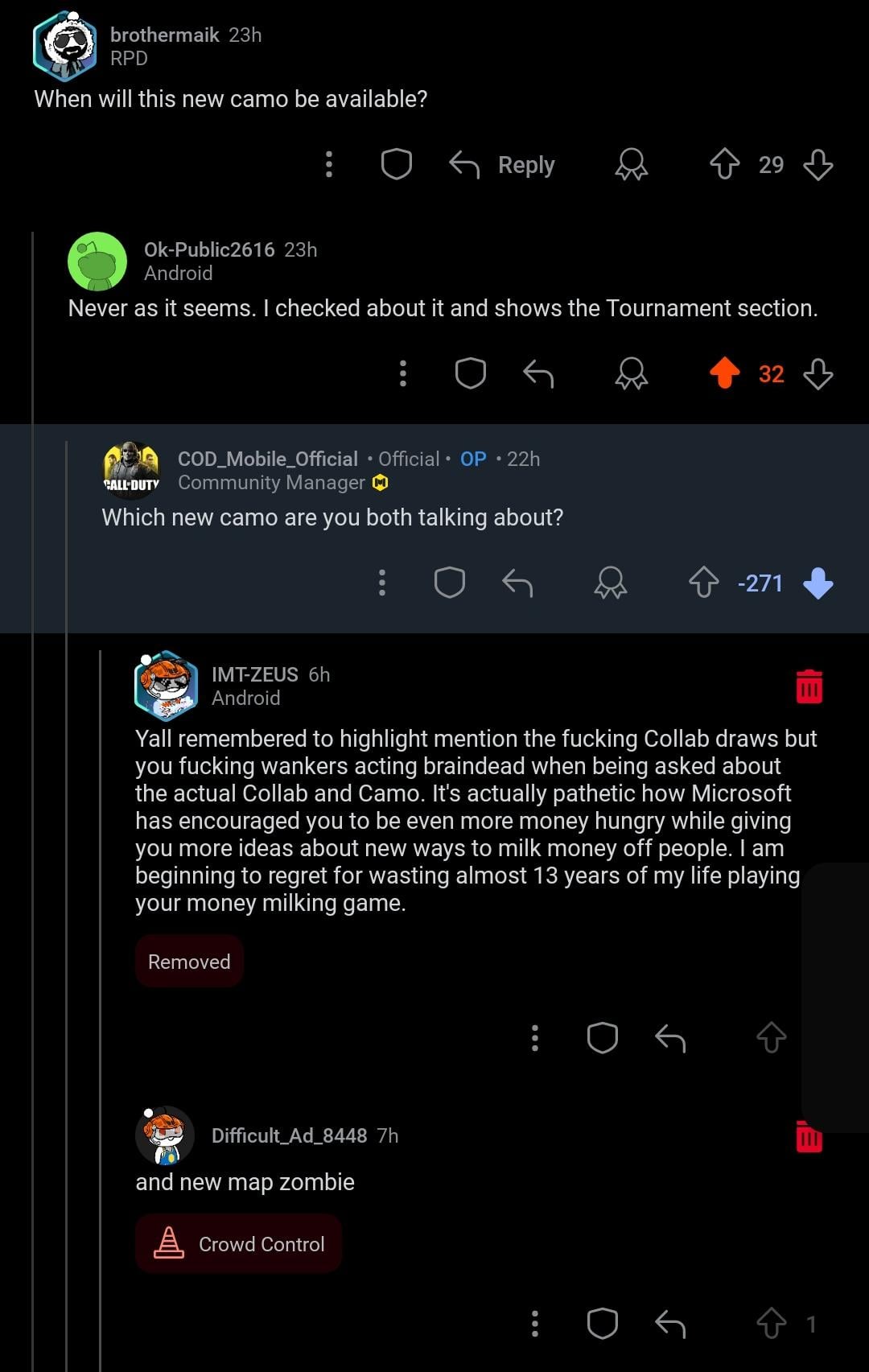The image size is (869, 1372).
Task: Reply arrow on Ok-Public2616's comment
Action: (x=538, y=373)
